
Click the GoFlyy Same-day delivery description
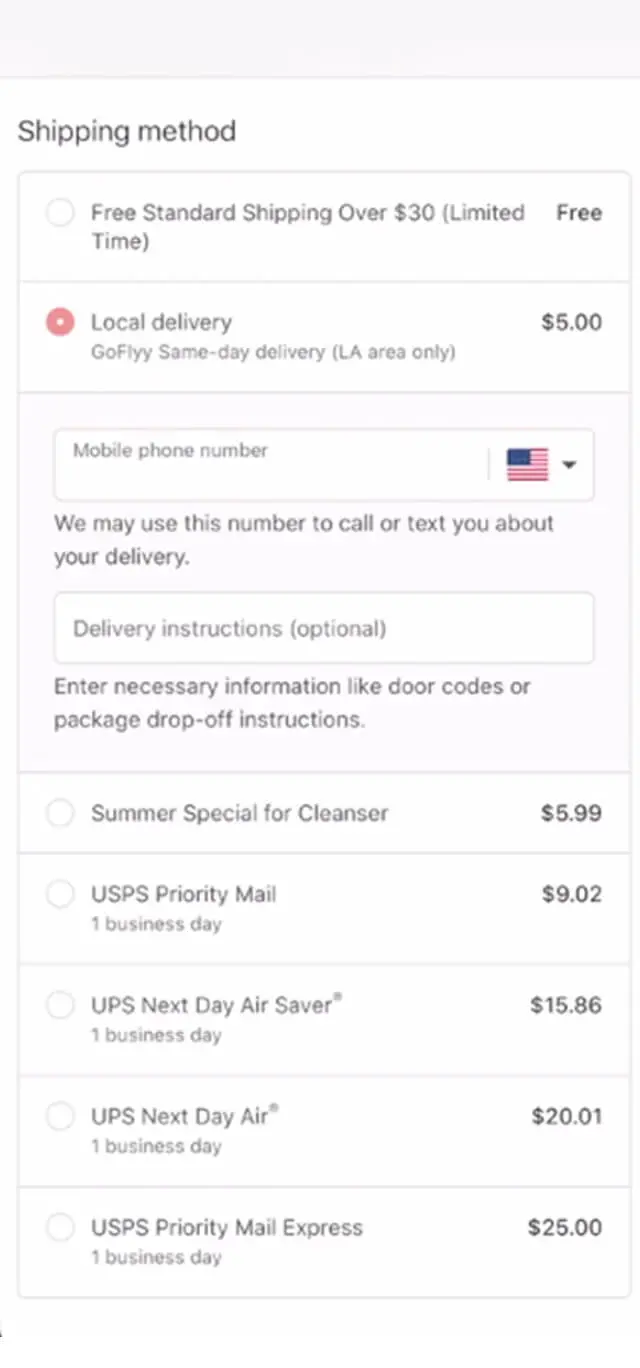click(272, 352)
